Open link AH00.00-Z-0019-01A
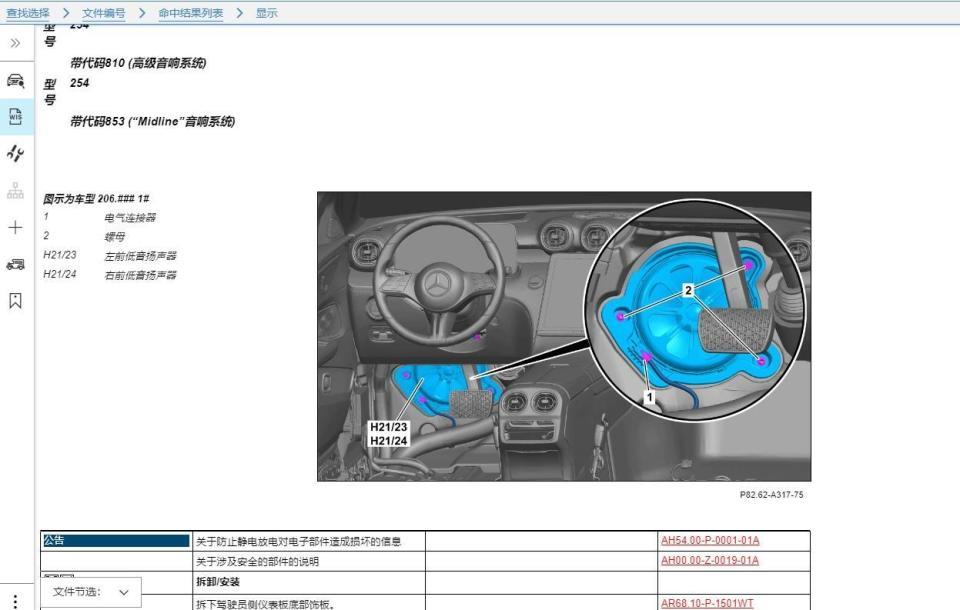This screenshot has width=960, height=610. [710, 561]
